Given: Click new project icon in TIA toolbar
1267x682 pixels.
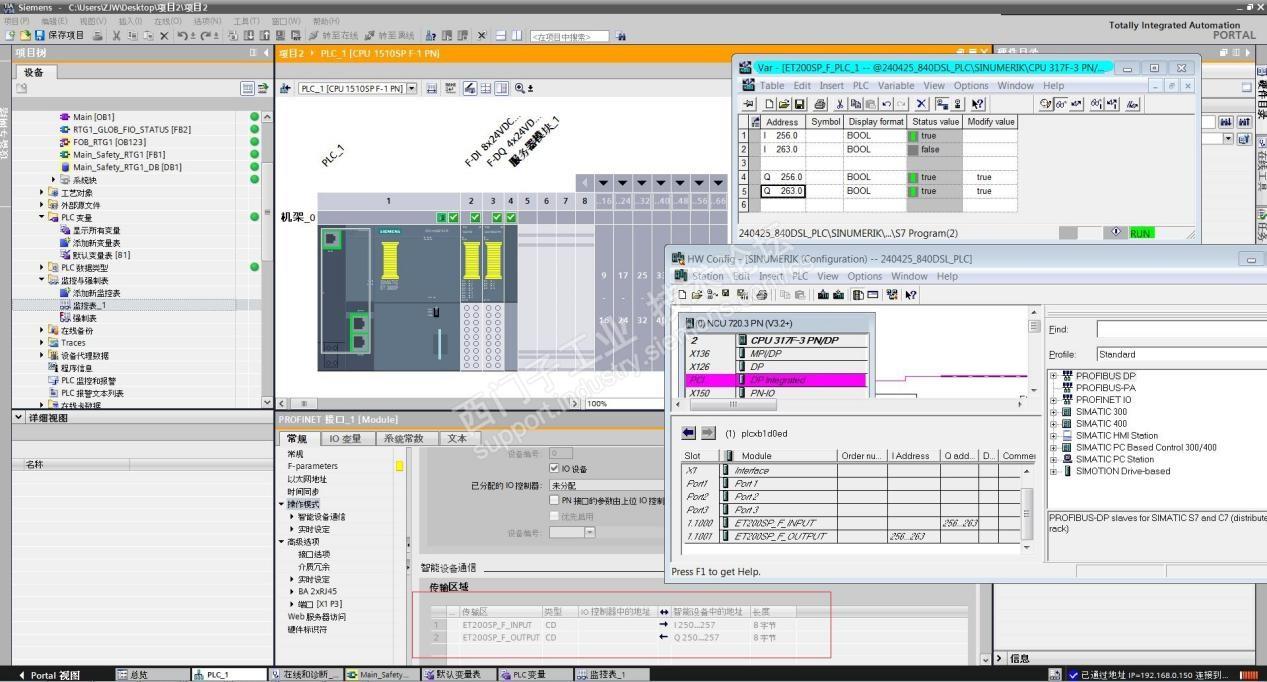Looking at the screenshot, I should tap(9, 35).
